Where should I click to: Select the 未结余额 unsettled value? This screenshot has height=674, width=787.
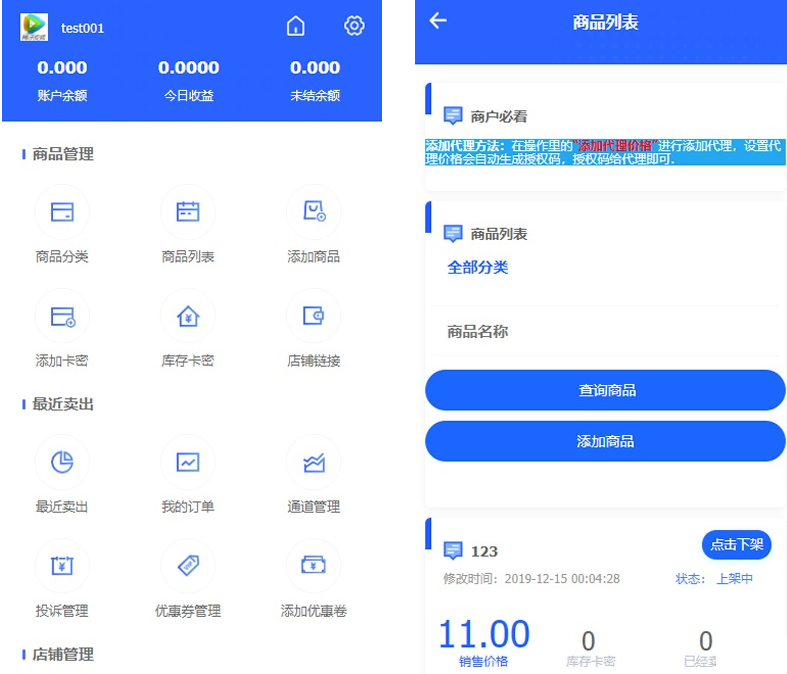tap(315, 68)
